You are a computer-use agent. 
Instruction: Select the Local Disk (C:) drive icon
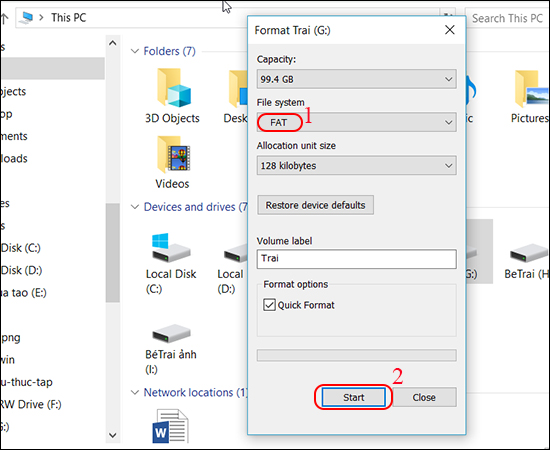171,248
